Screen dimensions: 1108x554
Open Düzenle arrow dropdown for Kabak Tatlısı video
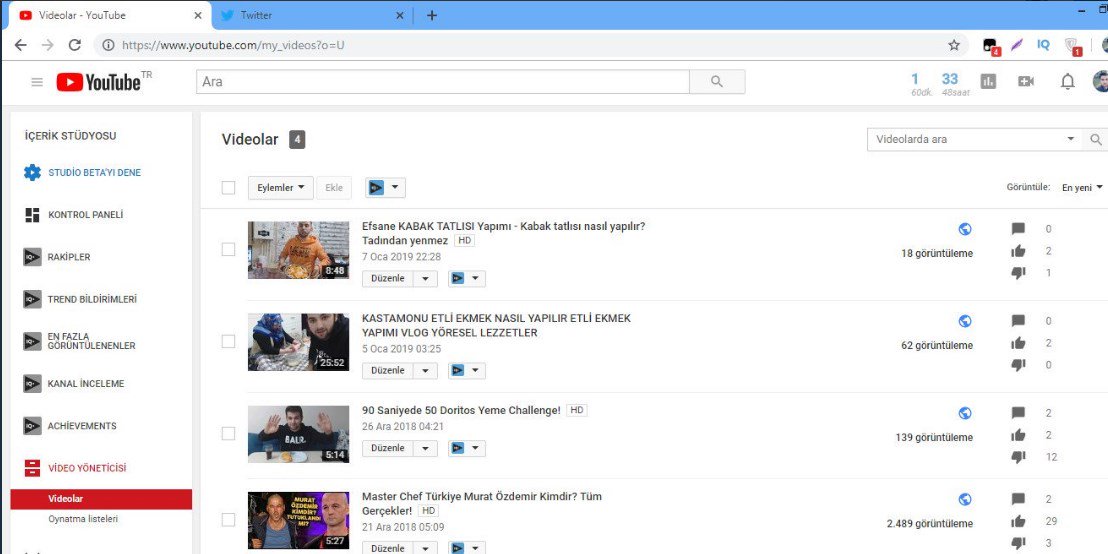[425, 278]
